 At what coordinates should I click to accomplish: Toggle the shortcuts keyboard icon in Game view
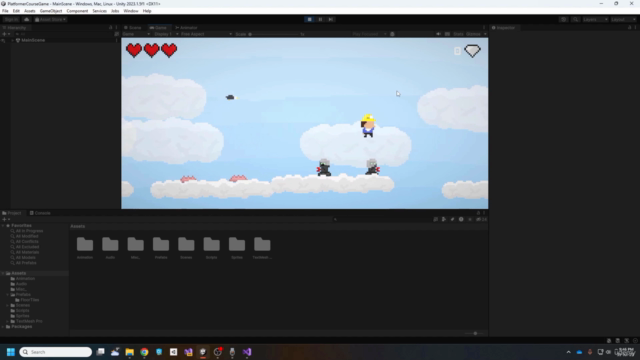click(x=447, y=34)
